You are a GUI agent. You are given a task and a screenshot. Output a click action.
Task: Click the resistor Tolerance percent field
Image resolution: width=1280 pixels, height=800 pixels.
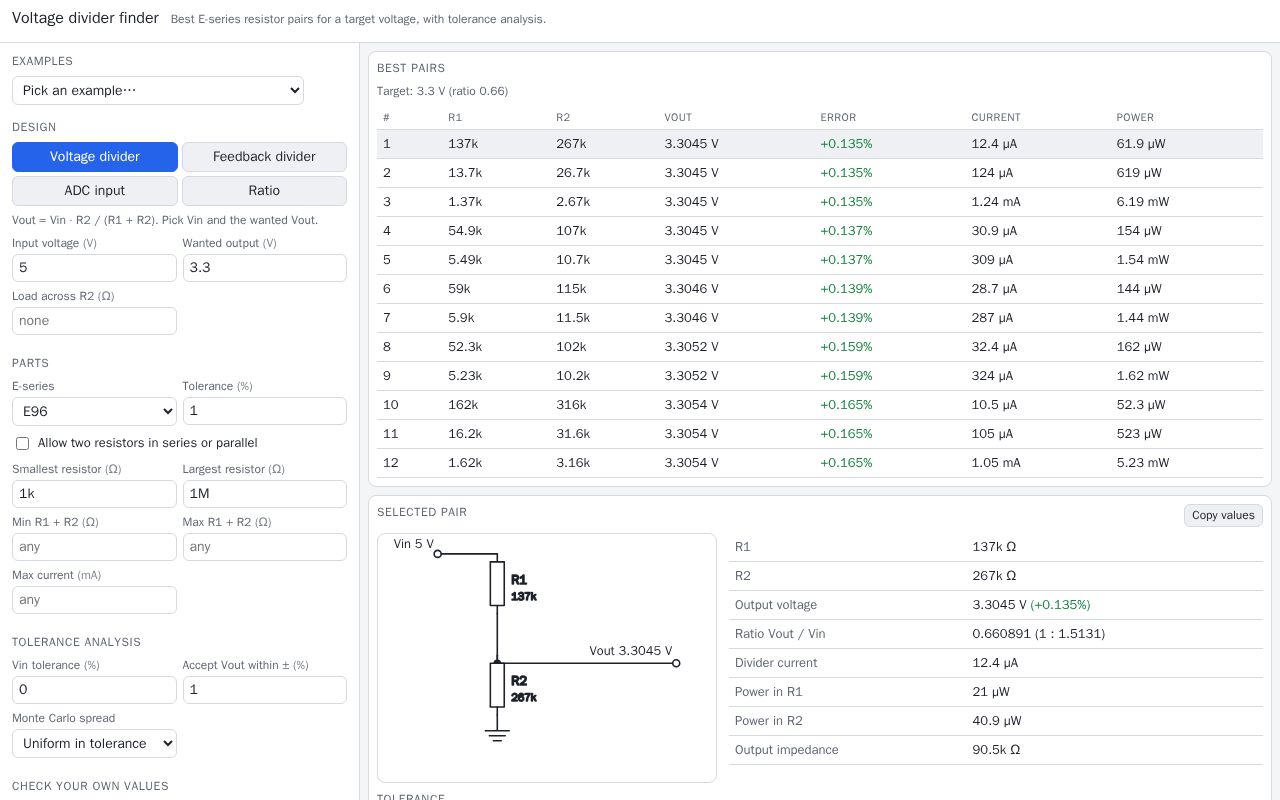click(x=265, y=411)
